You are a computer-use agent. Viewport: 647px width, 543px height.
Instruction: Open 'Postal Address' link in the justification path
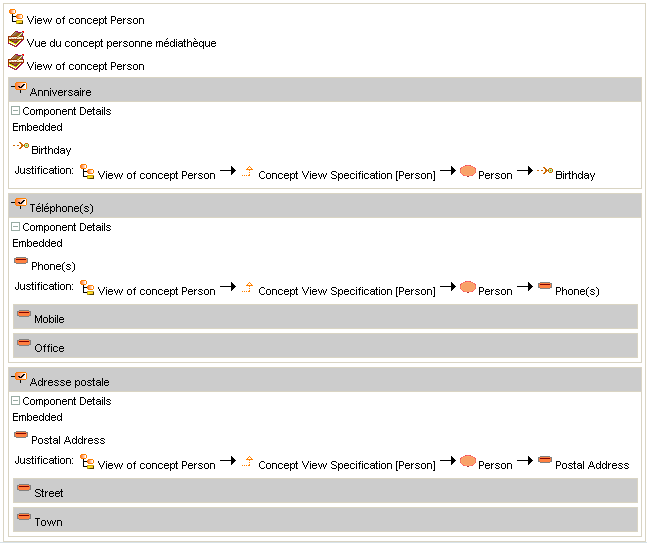[592, 465]
